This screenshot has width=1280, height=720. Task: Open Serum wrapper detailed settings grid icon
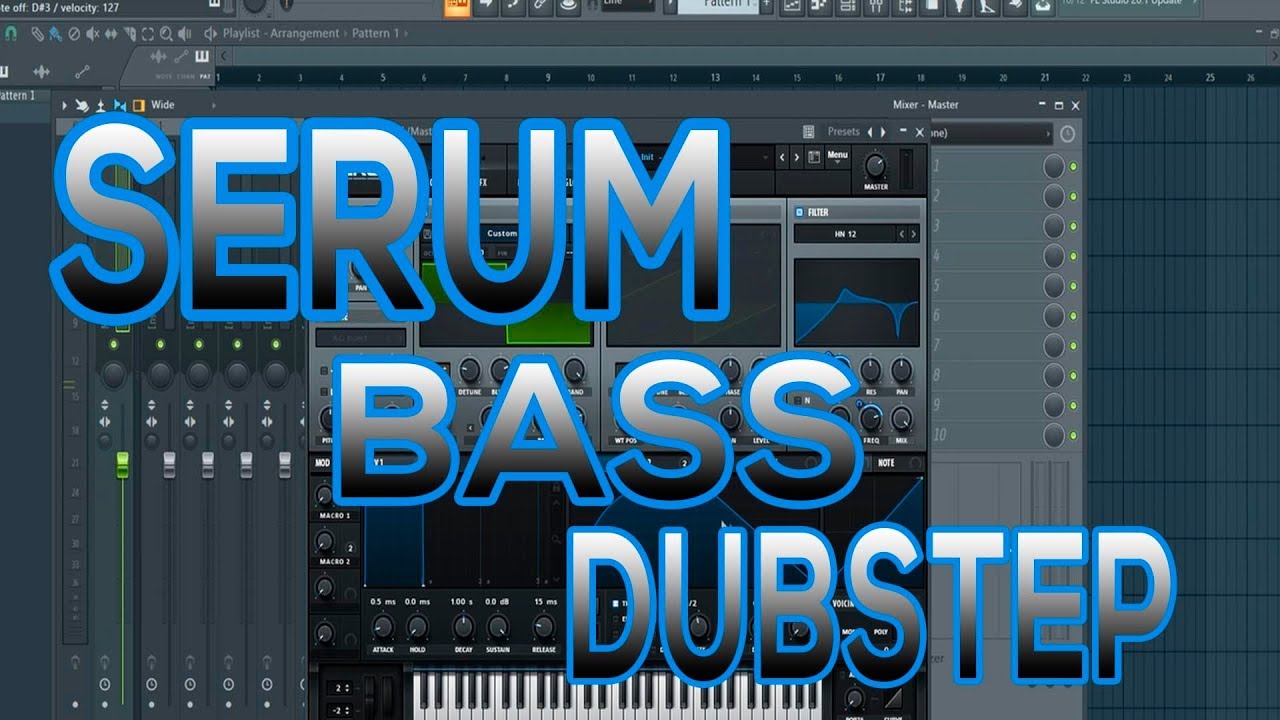[x=808, y=132]
